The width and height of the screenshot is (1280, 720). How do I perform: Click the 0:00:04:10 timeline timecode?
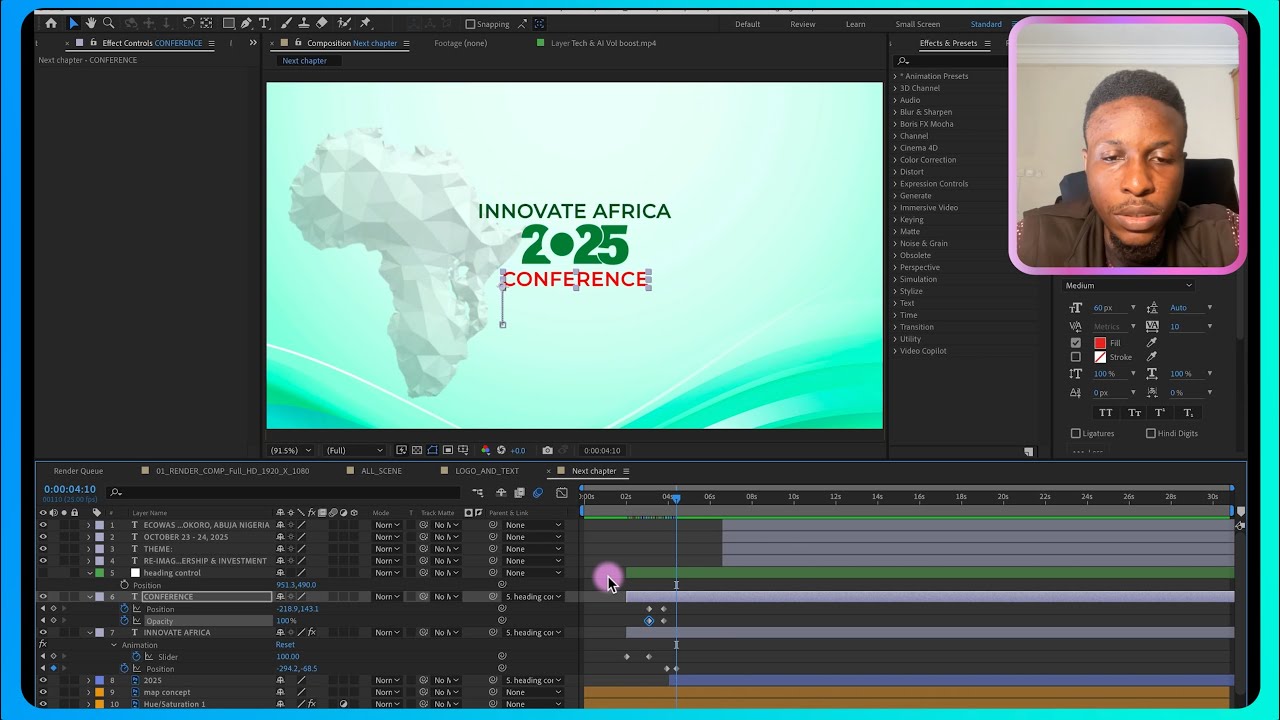pyautogui.click(x=70, y=489)
